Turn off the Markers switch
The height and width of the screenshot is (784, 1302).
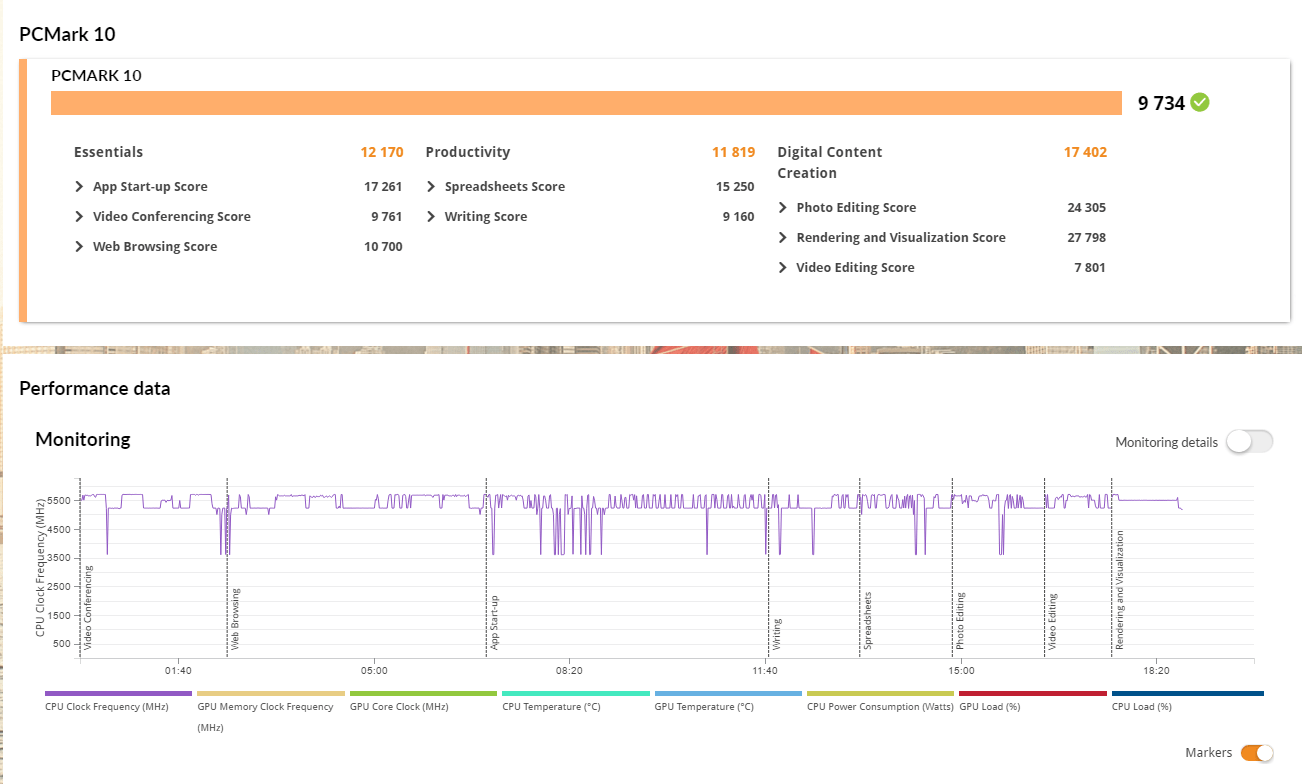point(1257,753)
